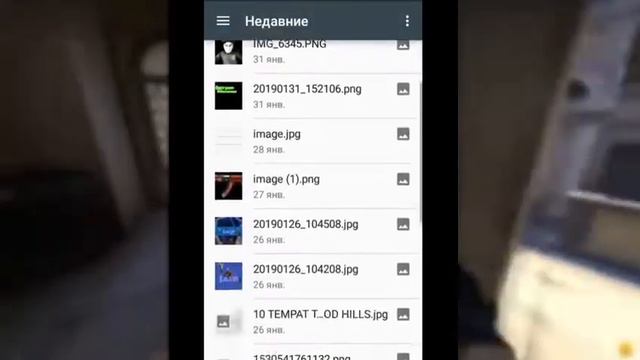Click the Недавние title in header
Image resolution: width=640 pixels, height=360 pixels.
pyautogui.click(x=276, y=21)
